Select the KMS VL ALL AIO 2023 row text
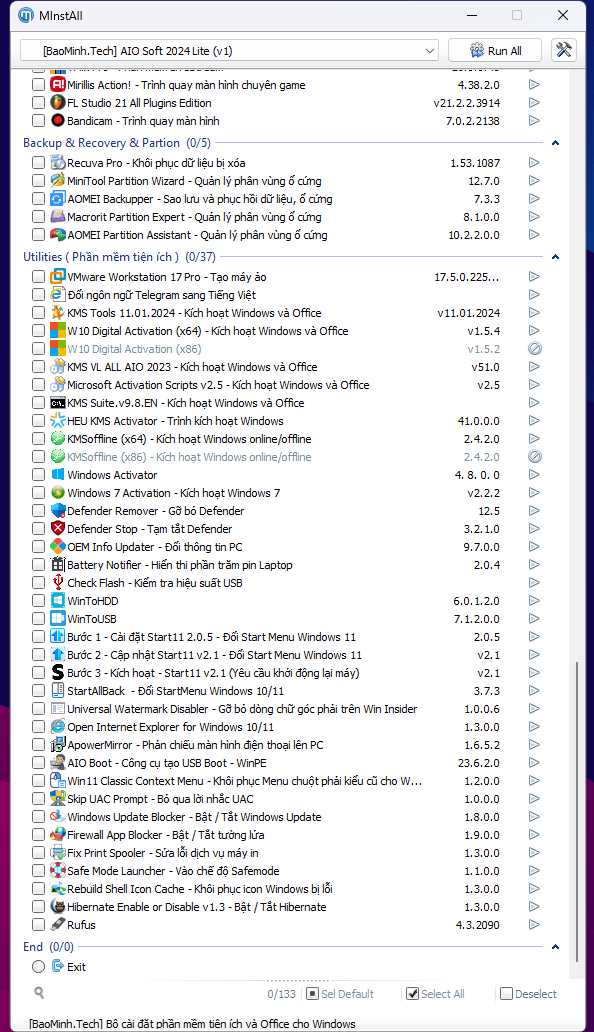594x1032 pixels. pyautogui.click(x=192, y=367)
